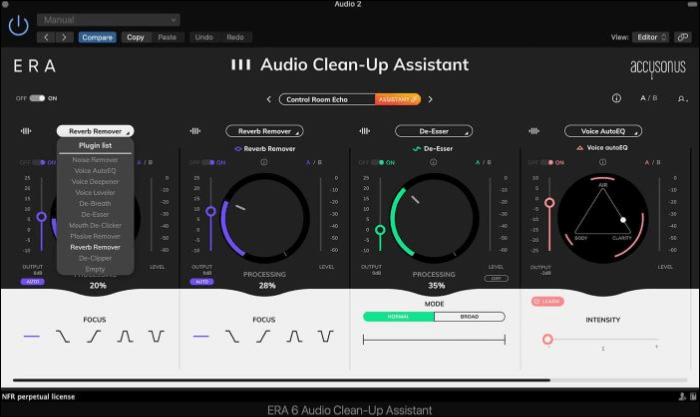This screenshot has height=417, width=700.
Task: Click info icon in De-Esser module
Action: (434, 162)
